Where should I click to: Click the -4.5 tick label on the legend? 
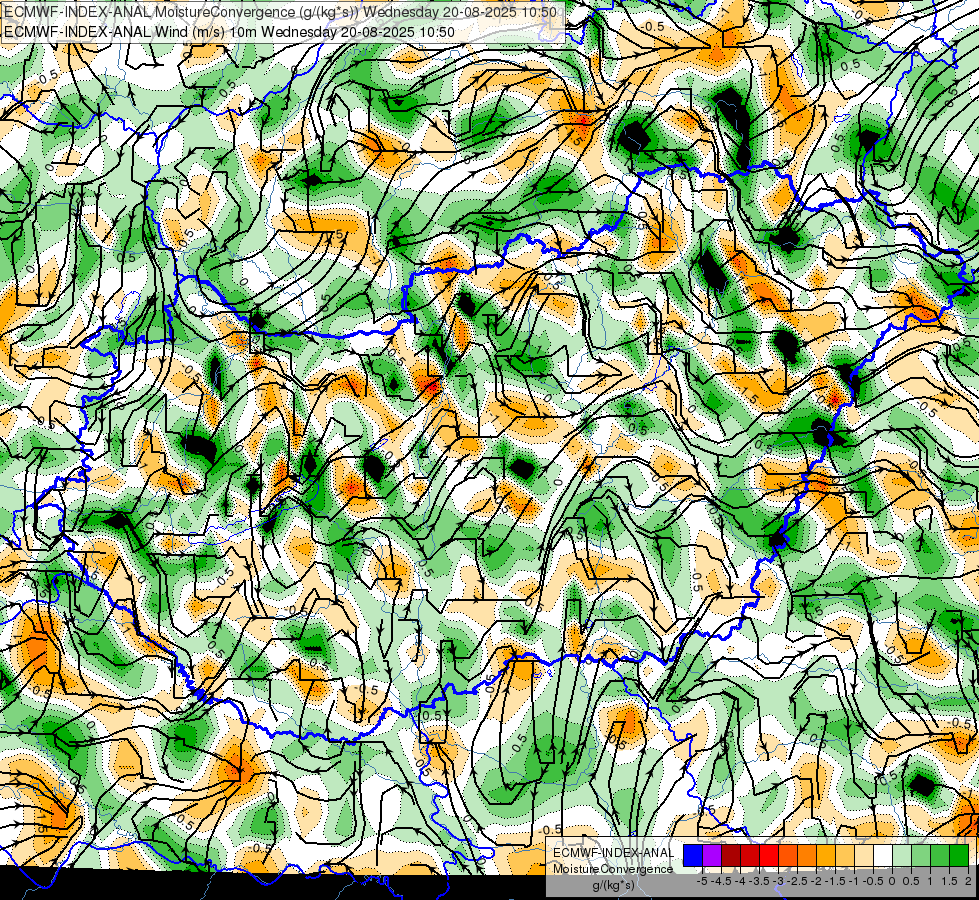[x=721, y=881]
